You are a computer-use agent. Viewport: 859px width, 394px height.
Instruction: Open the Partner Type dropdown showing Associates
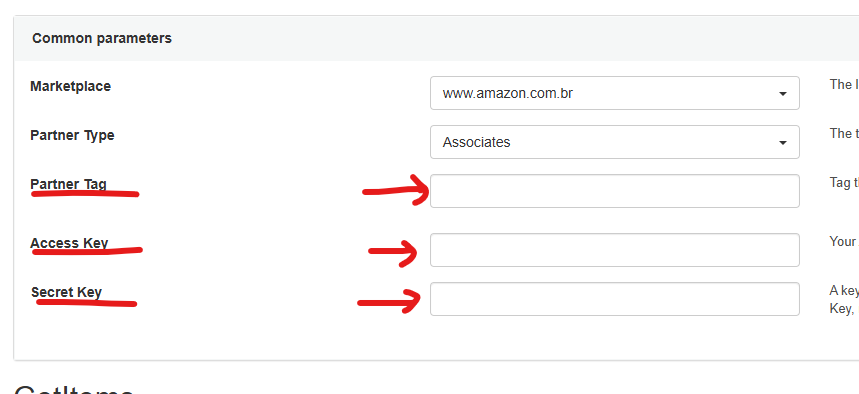(615, 142)
